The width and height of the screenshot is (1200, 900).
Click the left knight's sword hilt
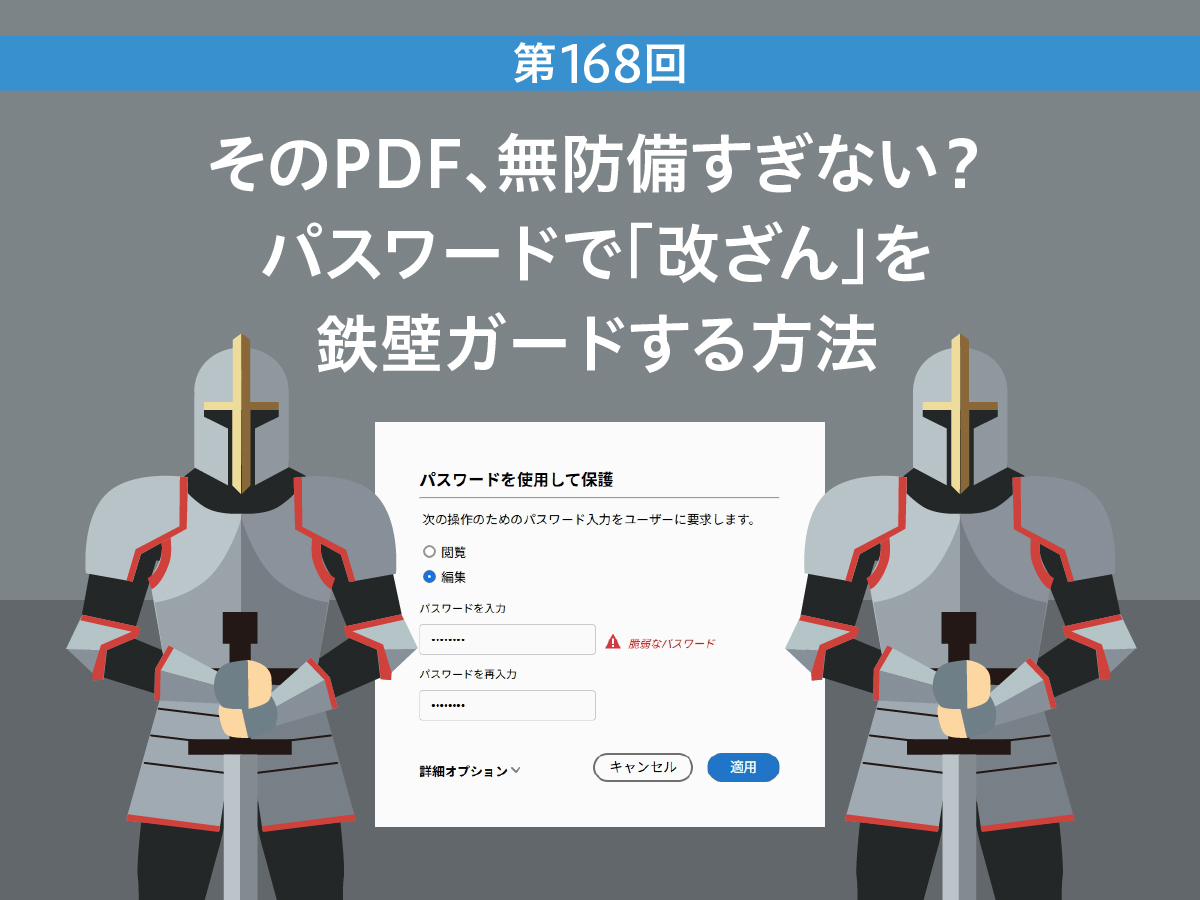pos(241,690)
